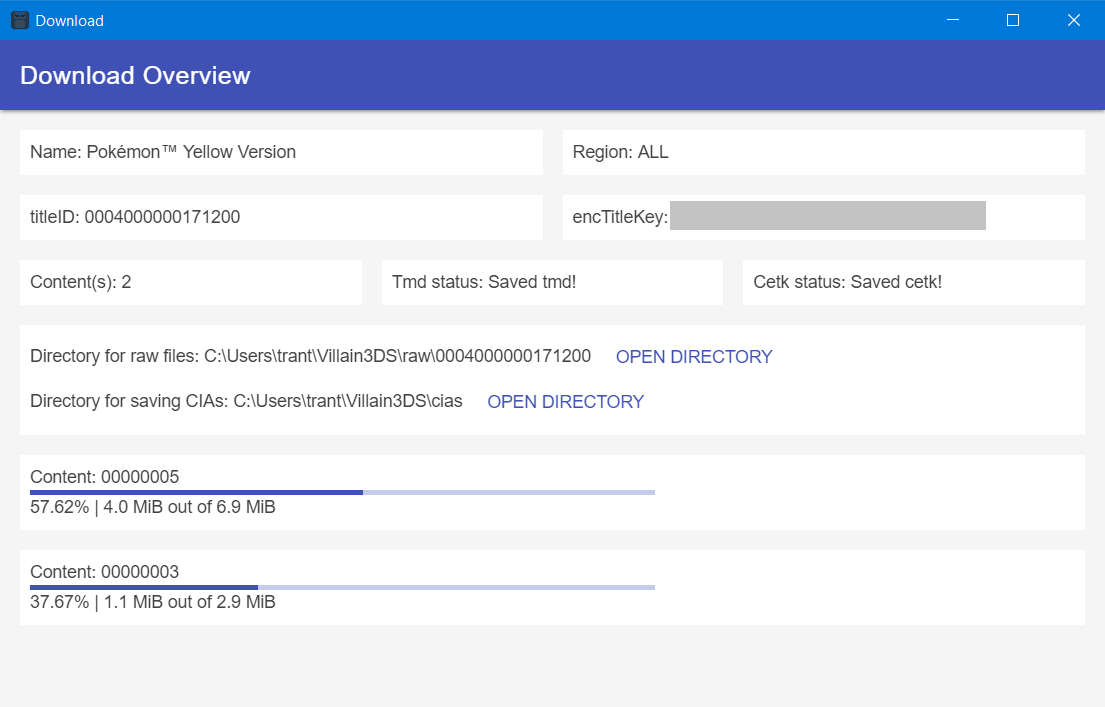Click the Tmd status: Saved tmd! text
This screenshot has height=707, width=1105.
pos(484,282)
